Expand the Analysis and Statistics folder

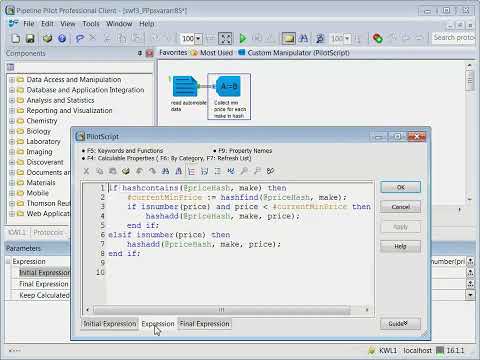point(12,101)
